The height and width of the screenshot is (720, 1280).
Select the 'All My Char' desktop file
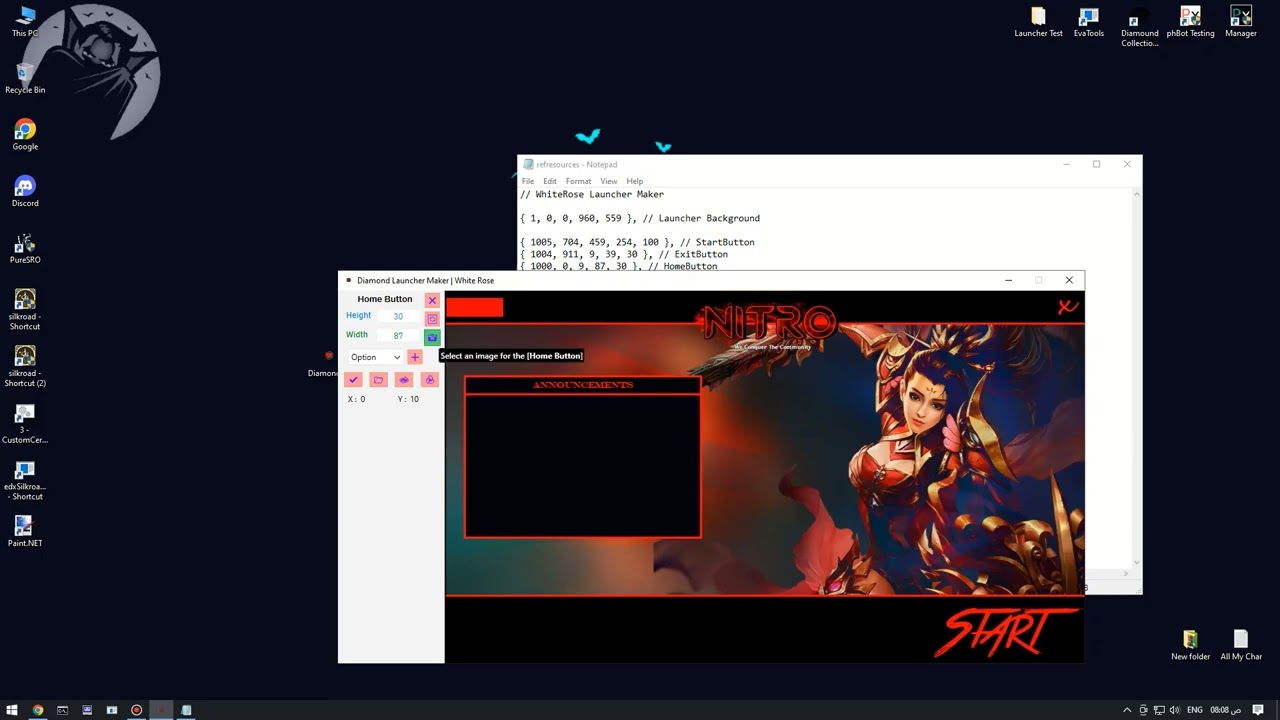1241,645
